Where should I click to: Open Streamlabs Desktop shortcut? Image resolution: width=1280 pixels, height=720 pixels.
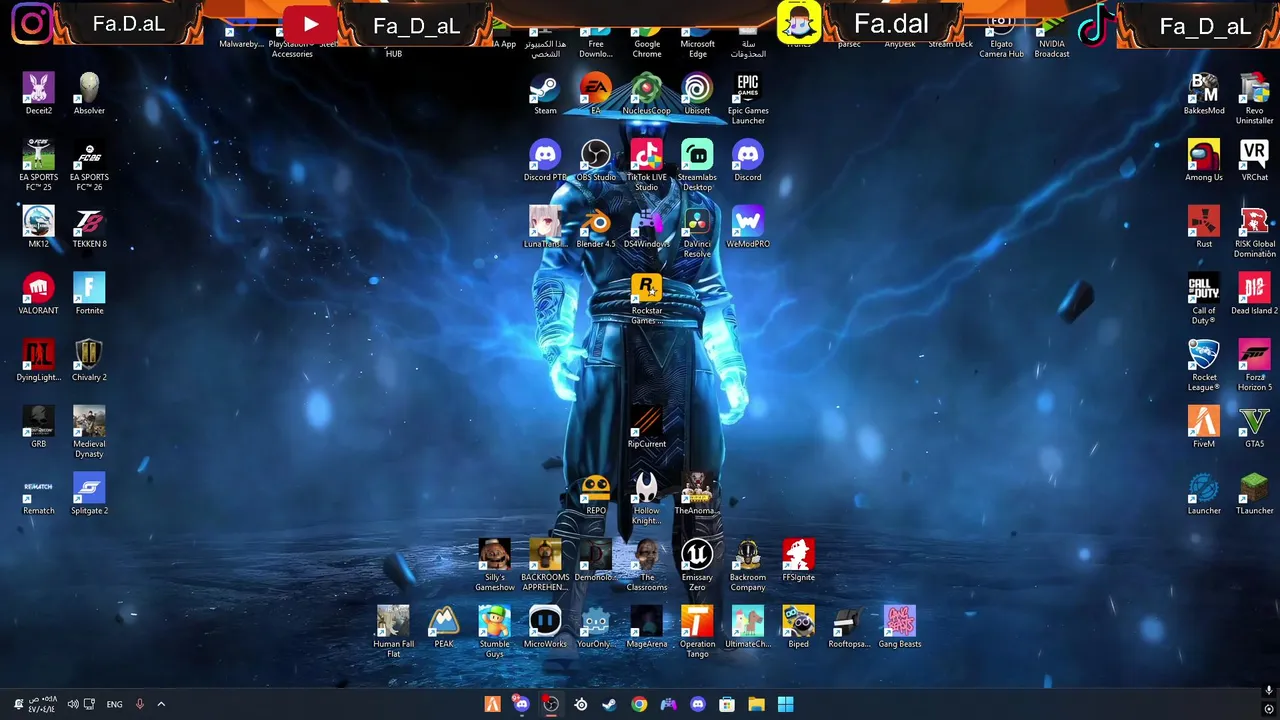[x=697, y=166]
